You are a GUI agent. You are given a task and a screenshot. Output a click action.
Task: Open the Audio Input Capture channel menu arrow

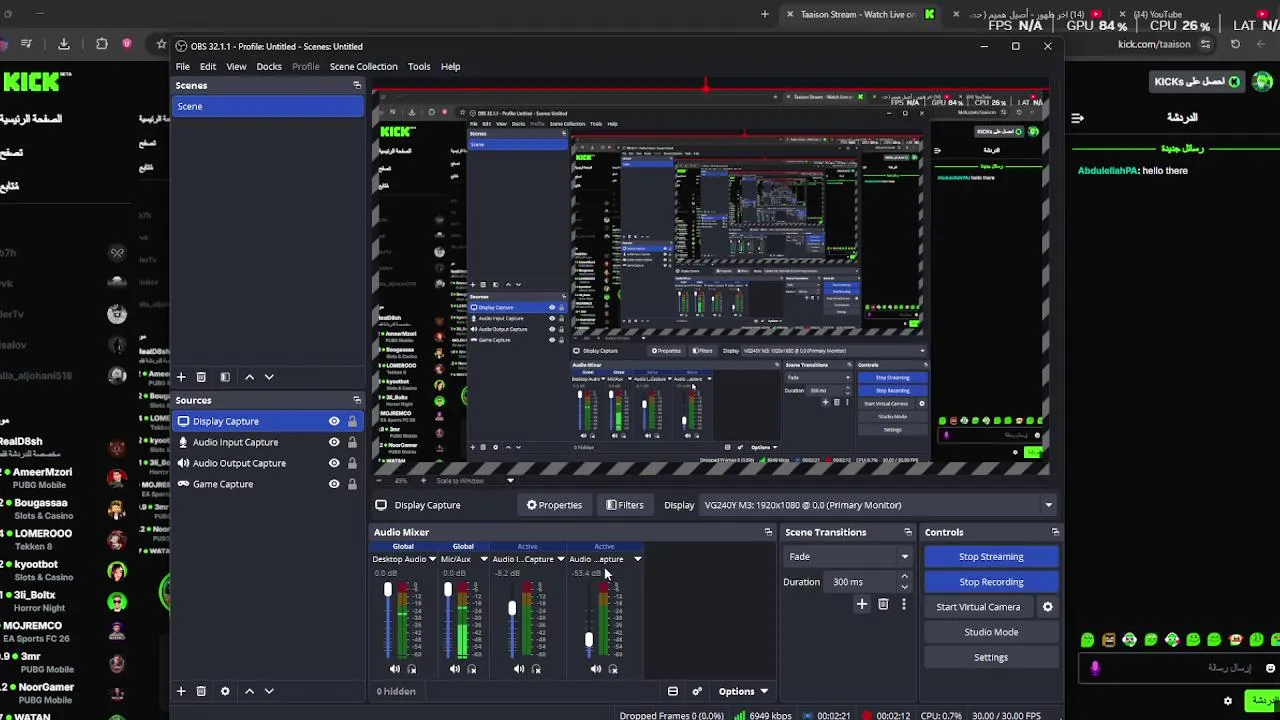point(560,559)
